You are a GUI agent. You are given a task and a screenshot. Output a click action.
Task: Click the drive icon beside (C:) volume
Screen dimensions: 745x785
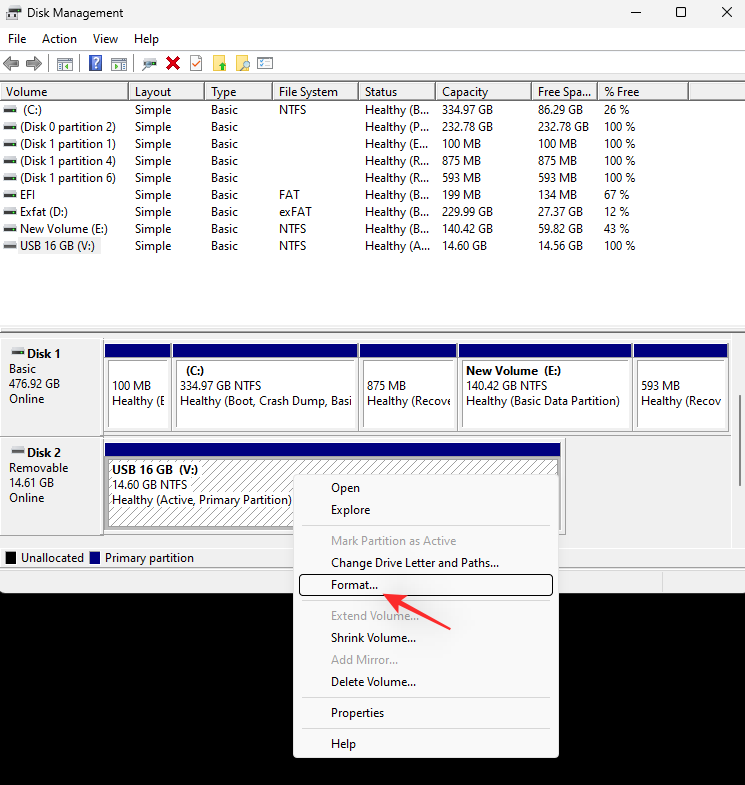10,110
